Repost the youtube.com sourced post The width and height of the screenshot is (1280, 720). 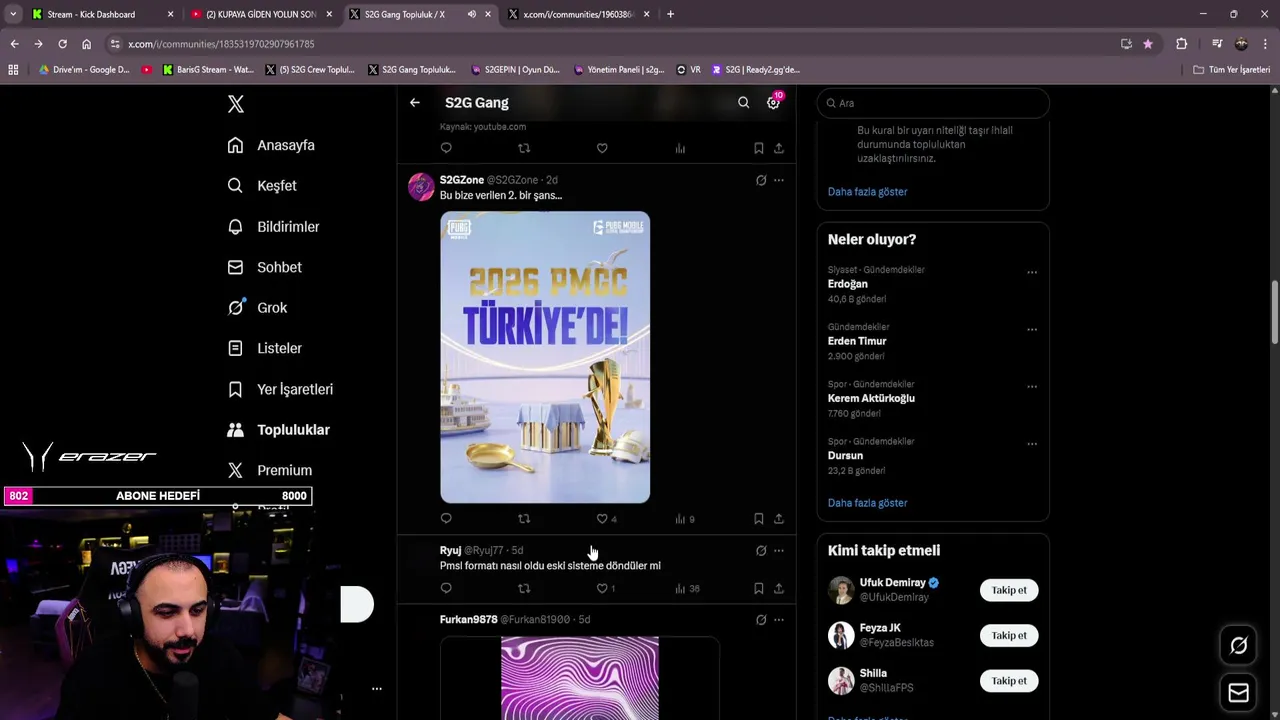pos(524,148)
